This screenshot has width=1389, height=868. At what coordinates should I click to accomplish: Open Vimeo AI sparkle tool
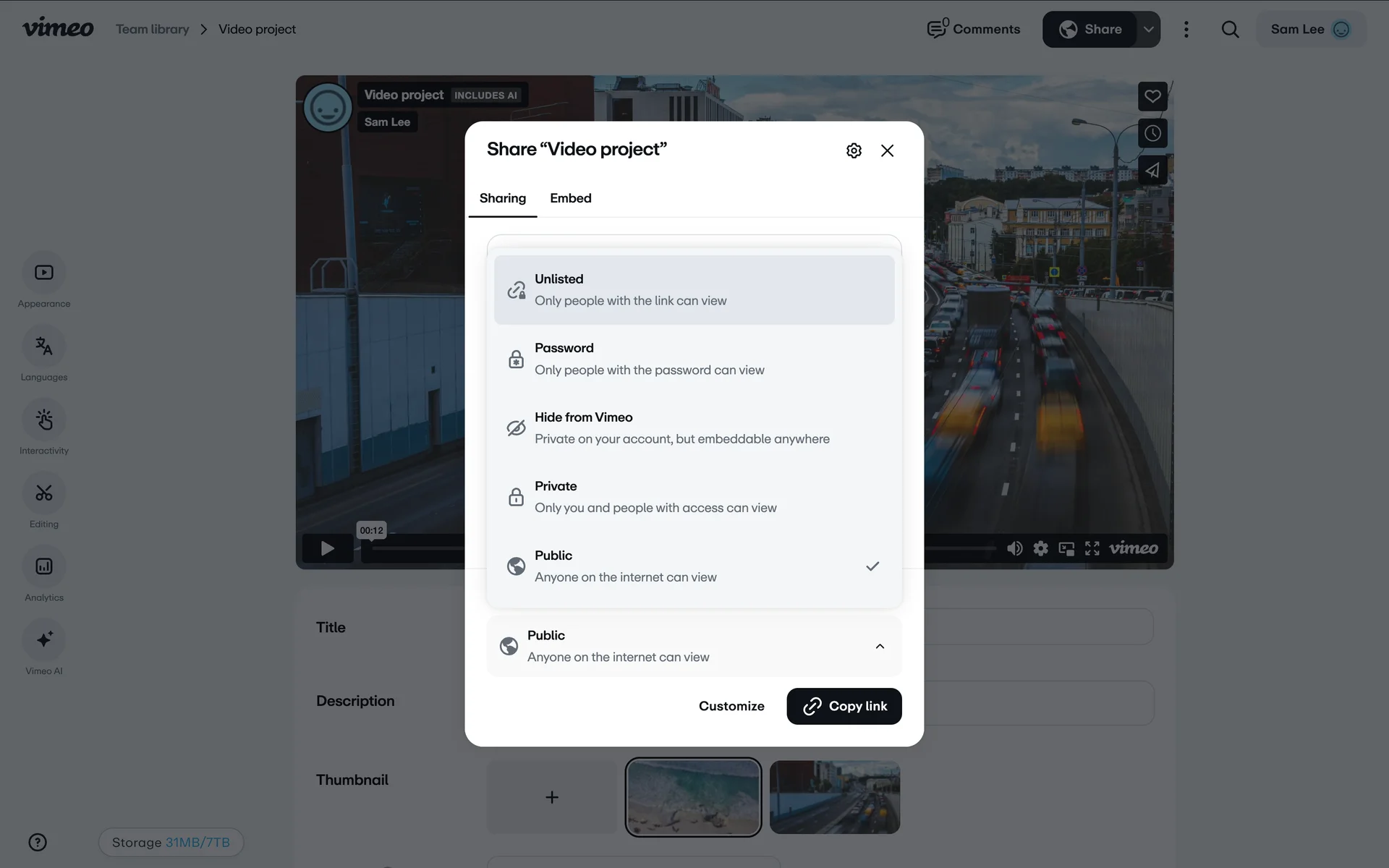pos(44,640)
